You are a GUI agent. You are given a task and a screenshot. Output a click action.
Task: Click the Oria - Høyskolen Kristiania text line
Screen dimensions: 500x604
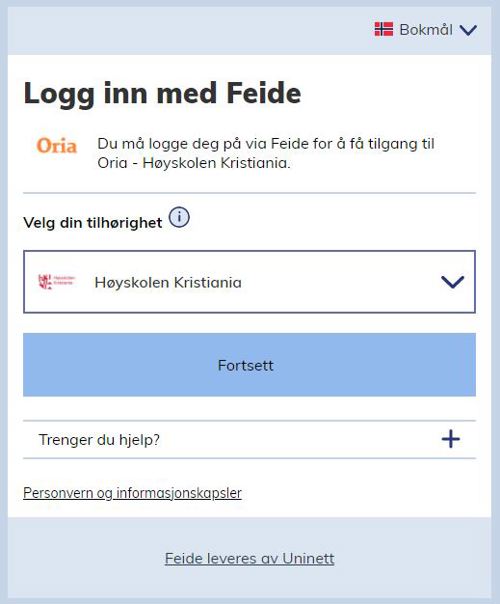click(x=193, y=163)
